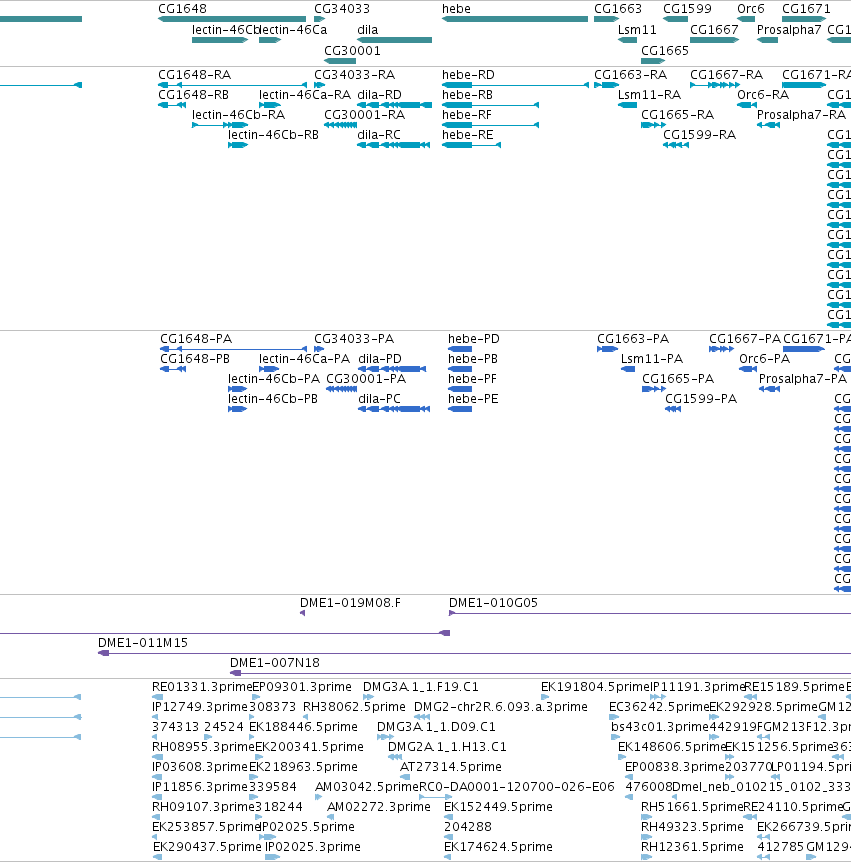Select transcript CG1648-RB
851x862 pixels.
[x=193, y=95]
